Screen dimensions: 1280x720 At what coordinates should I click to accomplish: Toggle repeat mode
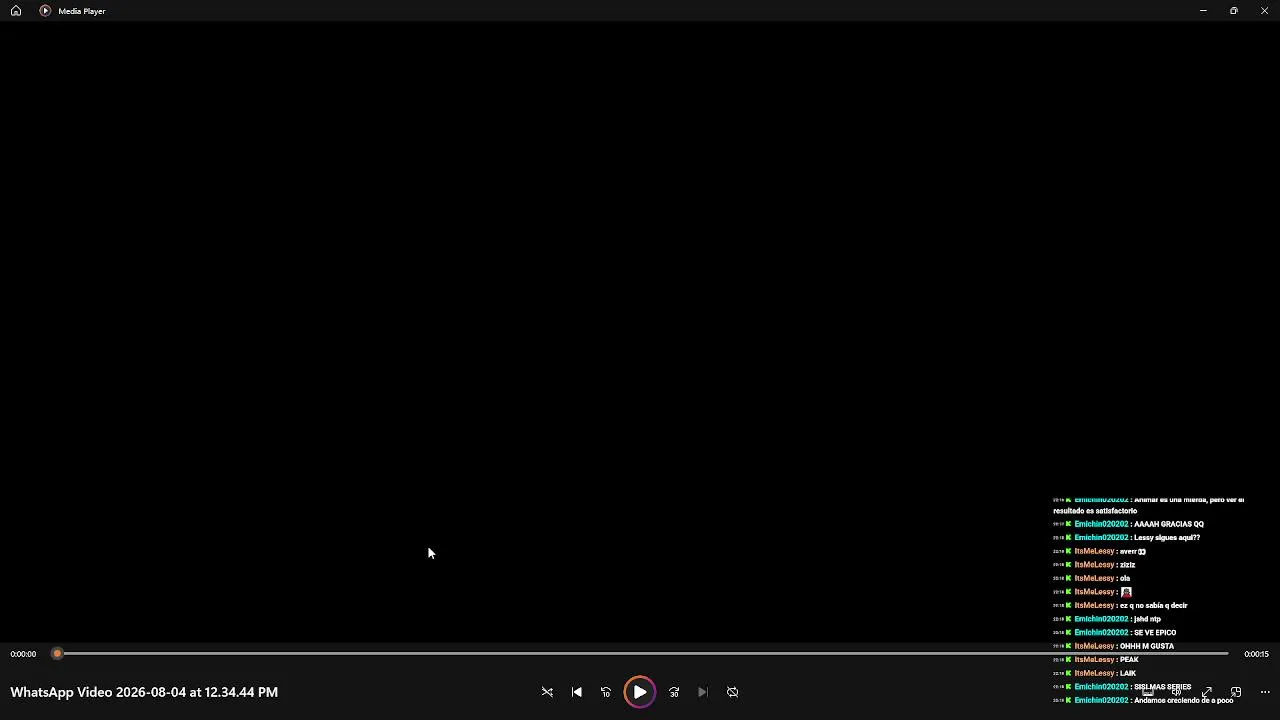(x=733, y=692)
